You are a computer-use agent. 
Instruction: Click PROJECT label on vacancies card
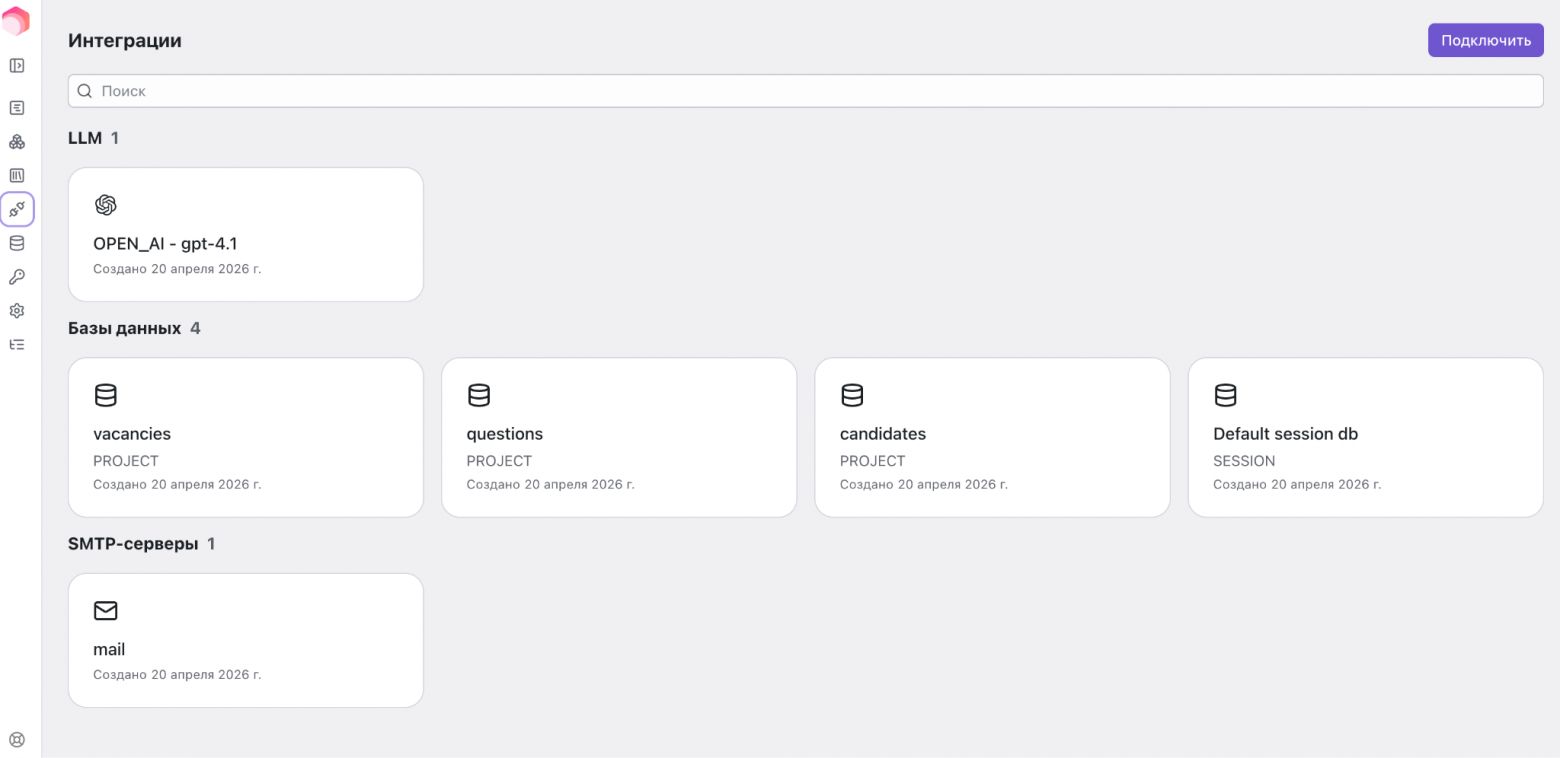(x=126, y=461)
